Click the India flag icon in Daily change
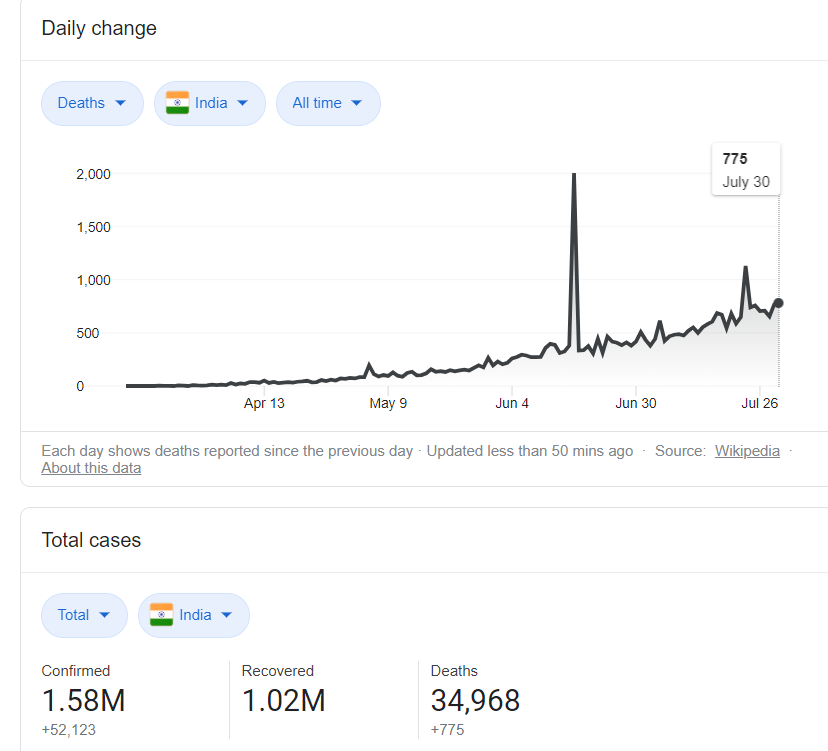The image size is (828, 751). [x=177, y=103]
